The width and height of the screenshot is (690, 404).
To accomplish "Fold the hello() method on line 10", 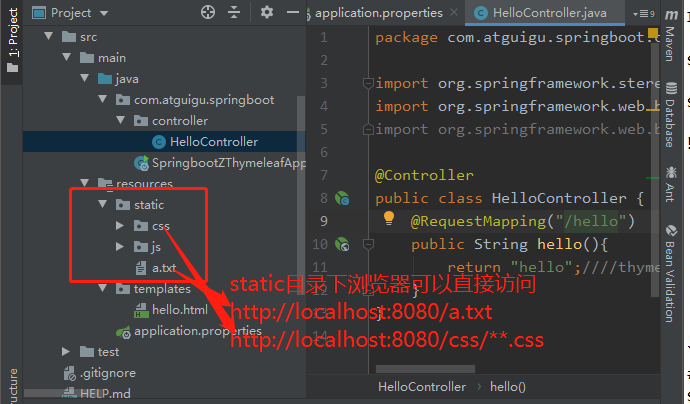I will [368, 244].
